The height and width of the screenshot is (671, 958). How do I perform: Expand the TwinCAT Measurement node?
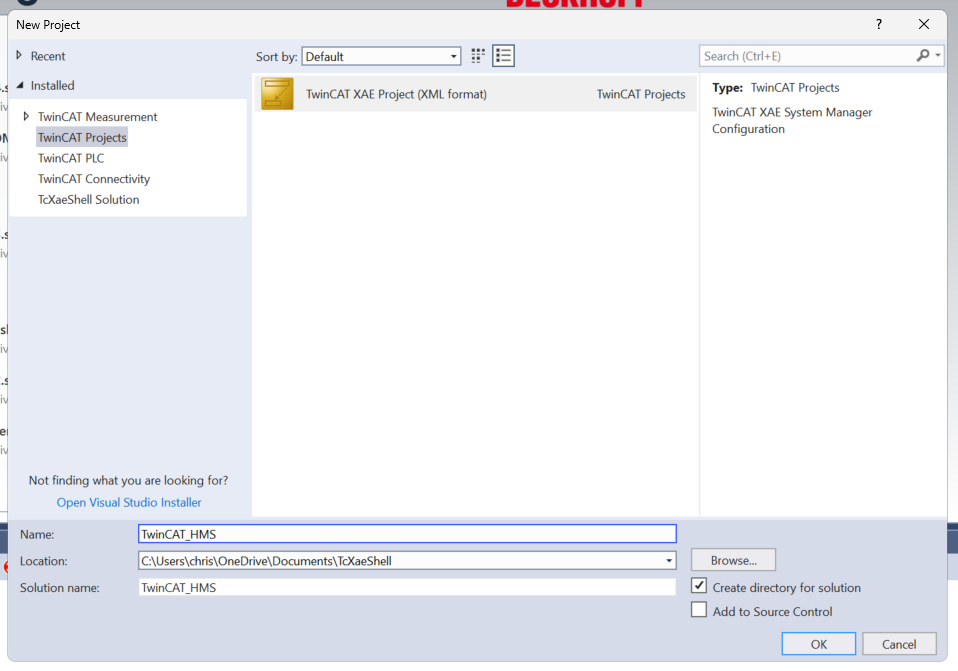click(26, 116)
